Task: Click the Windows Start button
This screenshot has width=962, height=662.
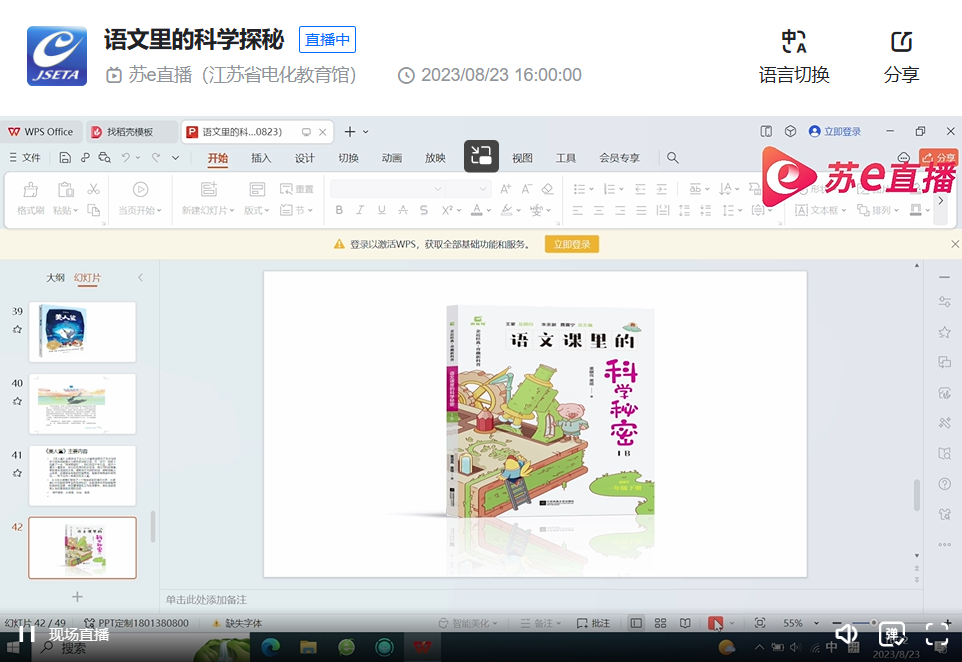Action: click(x=13, y=648)
